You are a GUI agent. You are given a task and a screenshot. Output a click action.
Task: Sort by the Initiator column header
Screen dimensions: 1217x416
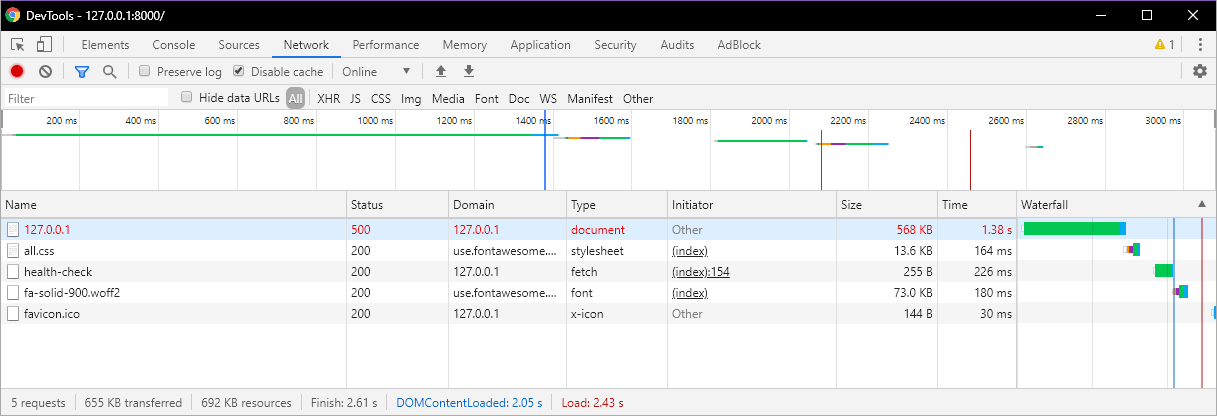[752, 204]
